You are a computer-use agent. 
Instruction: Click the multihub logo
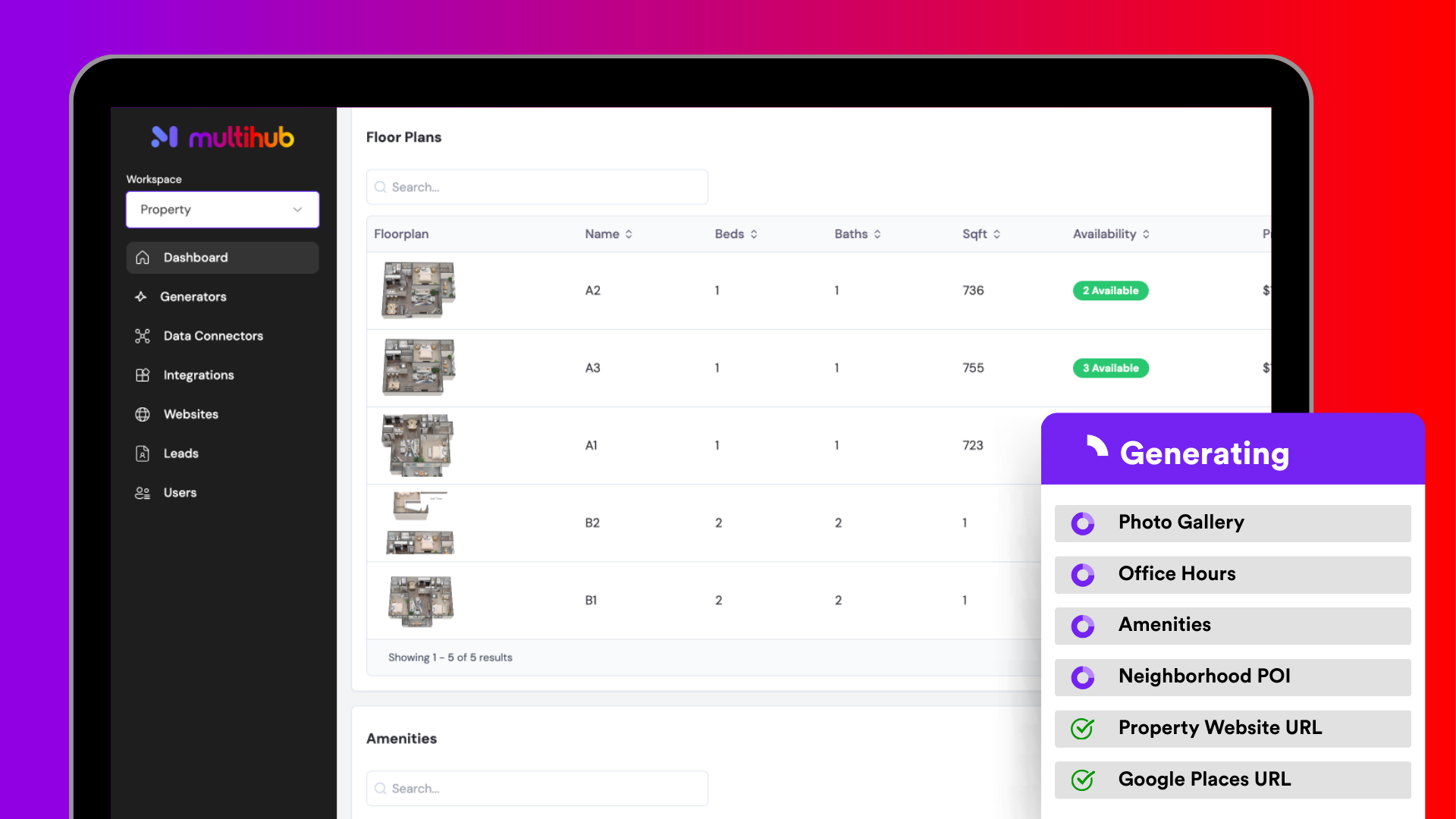(222, 137)
